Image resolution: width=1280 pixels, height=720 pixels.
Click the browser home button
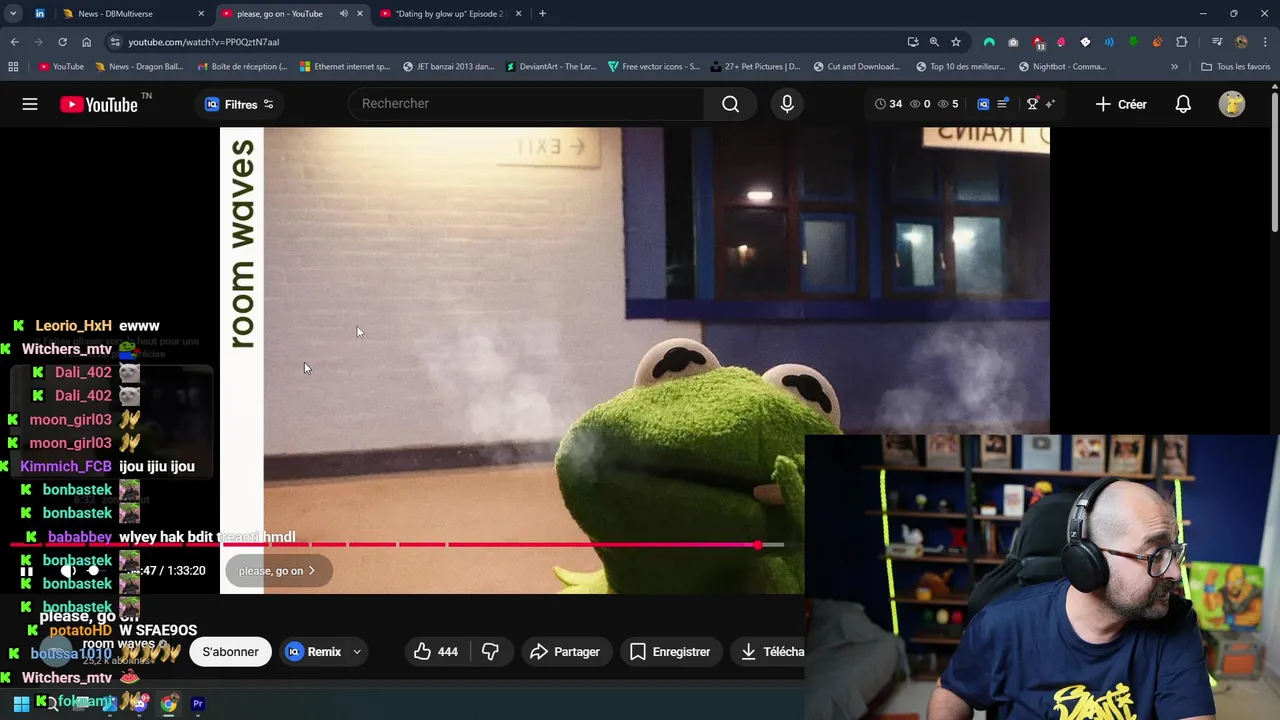(x=86, y=42)
